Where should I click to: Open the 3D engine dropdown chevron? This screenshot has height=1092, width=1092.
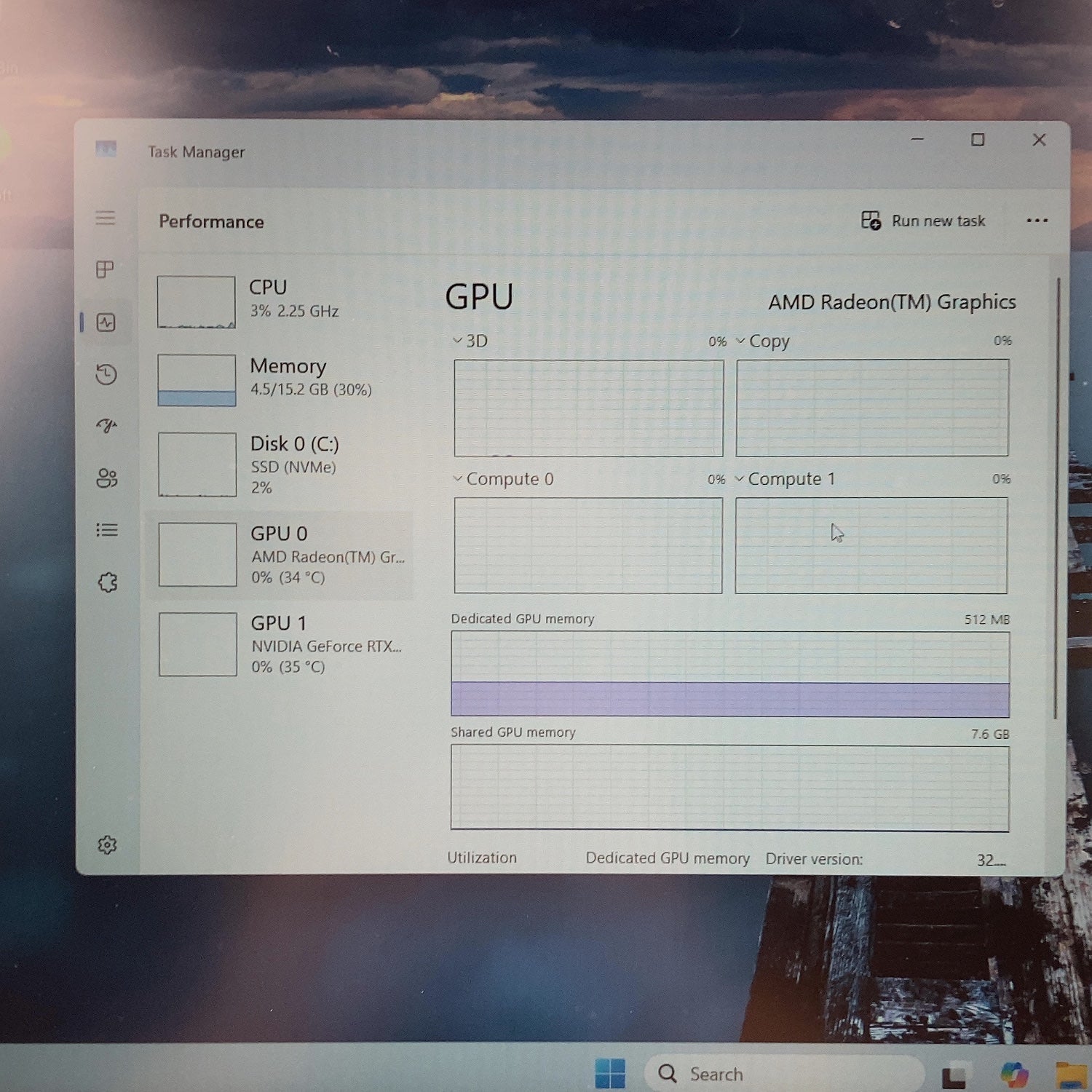point(457,341)
